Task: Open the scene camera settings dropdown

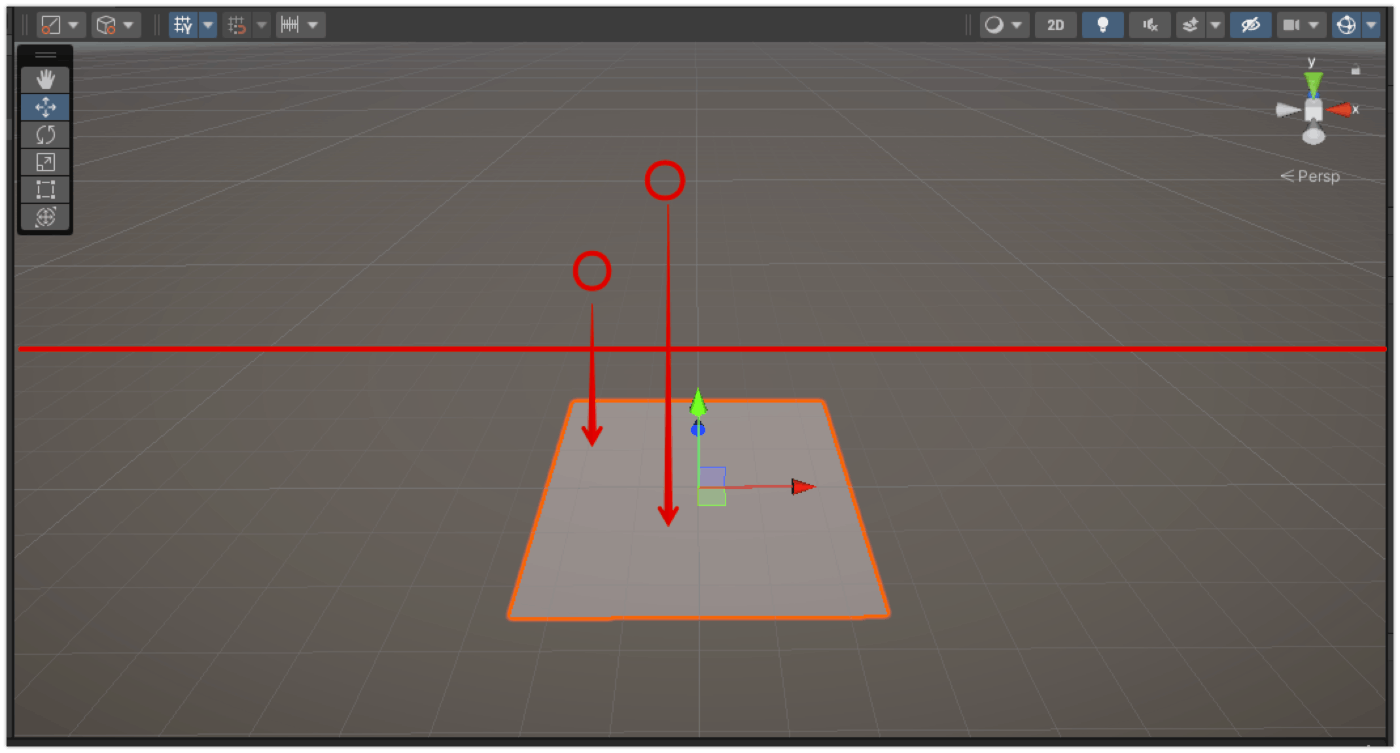Action: point(1301,25)
